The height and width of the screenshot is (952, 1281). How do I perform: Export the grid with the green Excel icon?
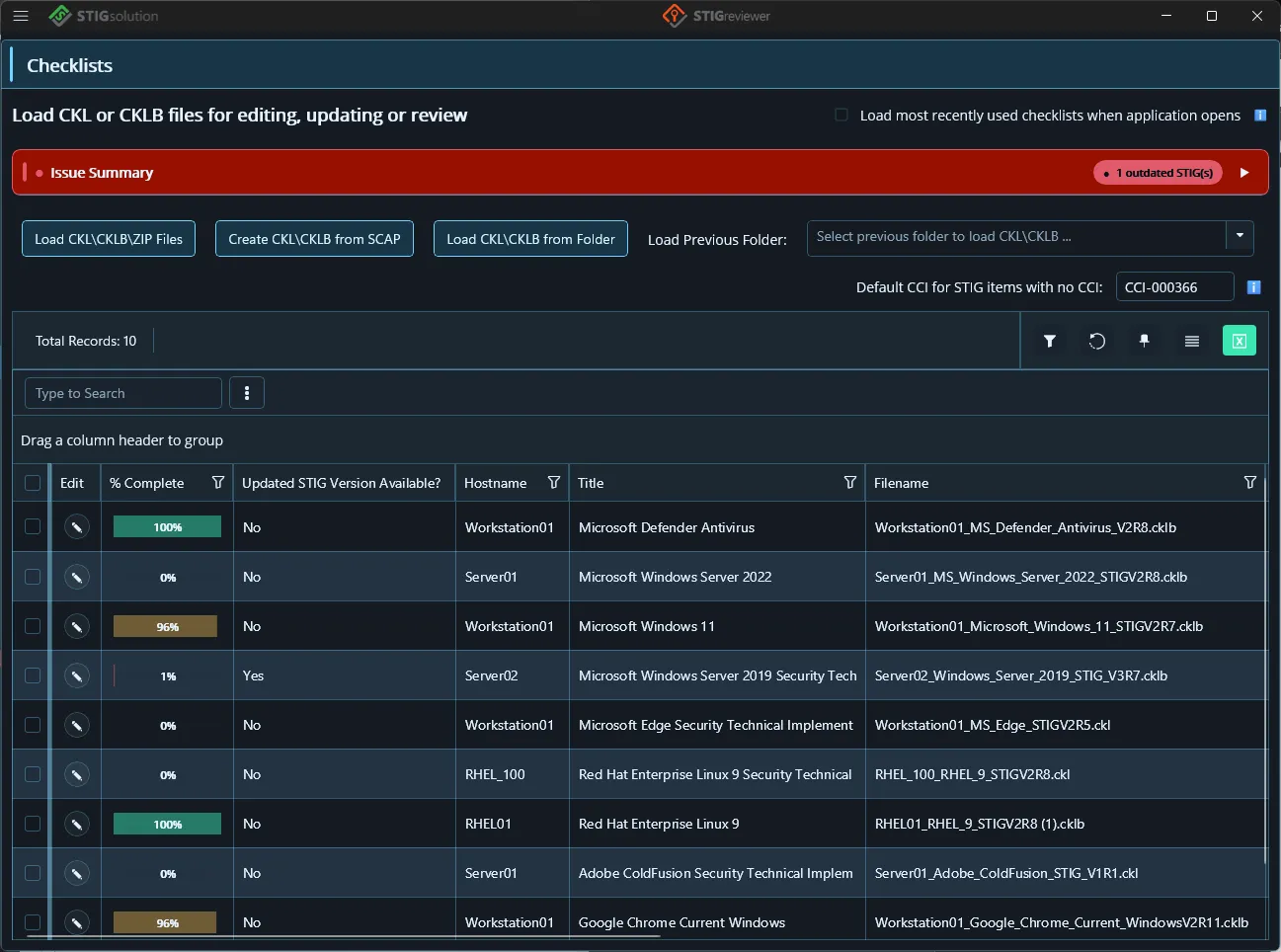[x=1240, y=341]
